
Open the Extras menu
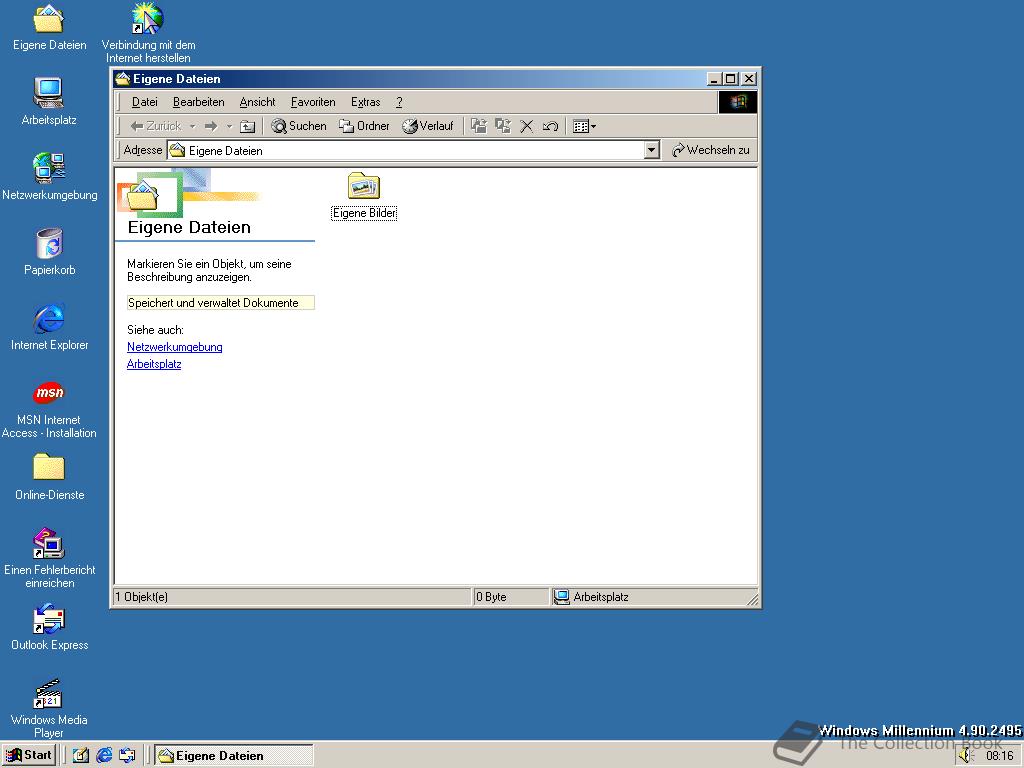tap(365, 102)
